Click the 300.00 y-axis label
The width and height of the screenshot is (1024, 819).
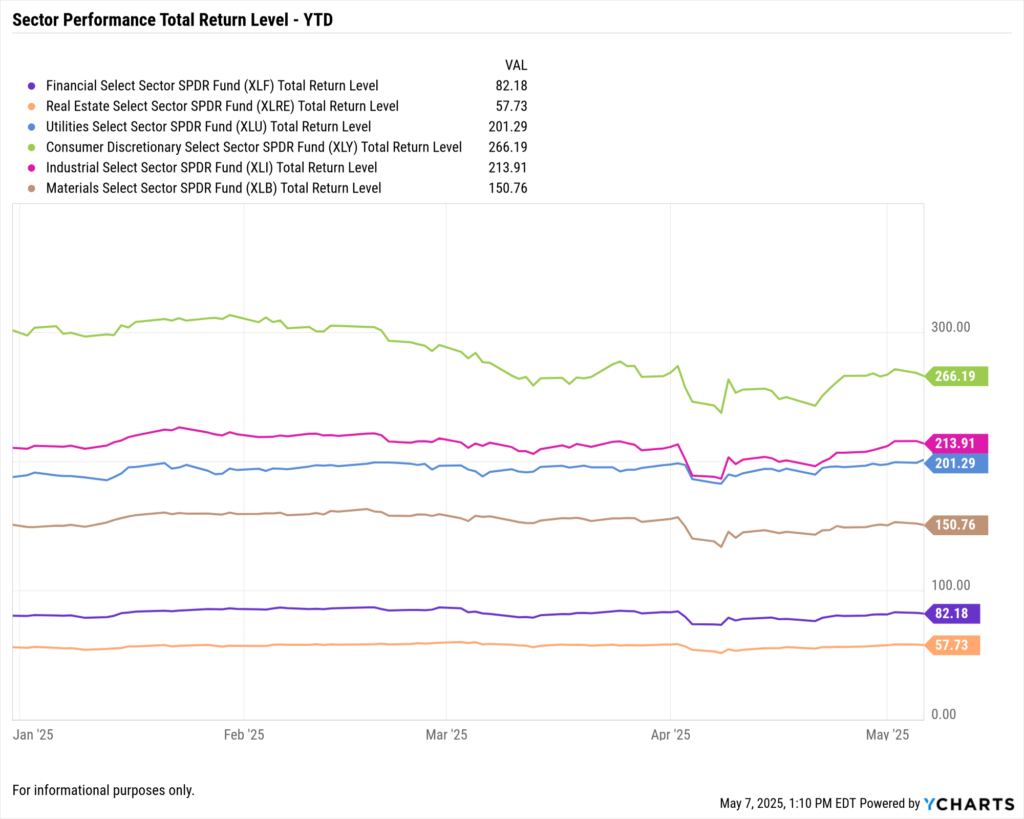coord(951,327)
